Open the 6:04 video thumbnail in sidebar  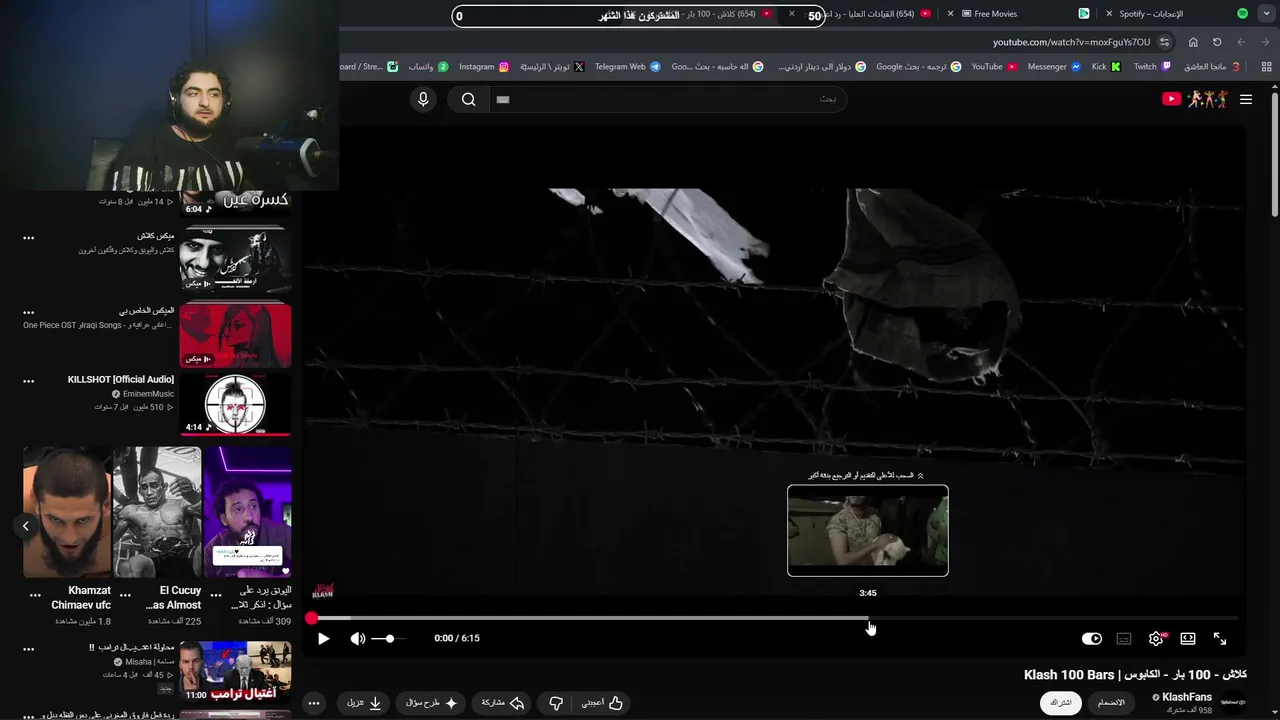click(235, 203)
